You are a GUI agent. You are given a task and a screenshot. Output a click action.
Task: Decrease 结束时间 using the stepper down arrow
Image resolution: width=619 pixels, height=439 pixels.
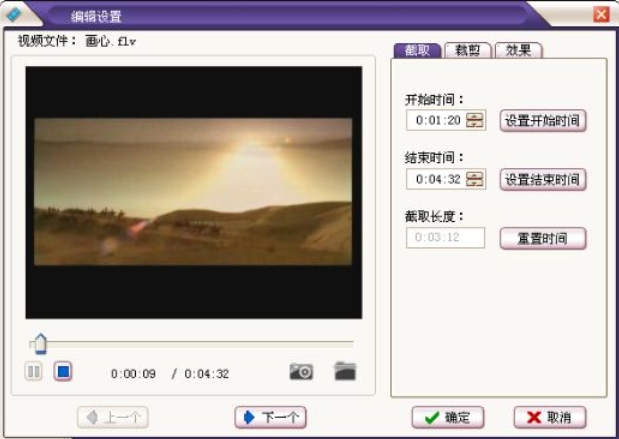point(475,183)
